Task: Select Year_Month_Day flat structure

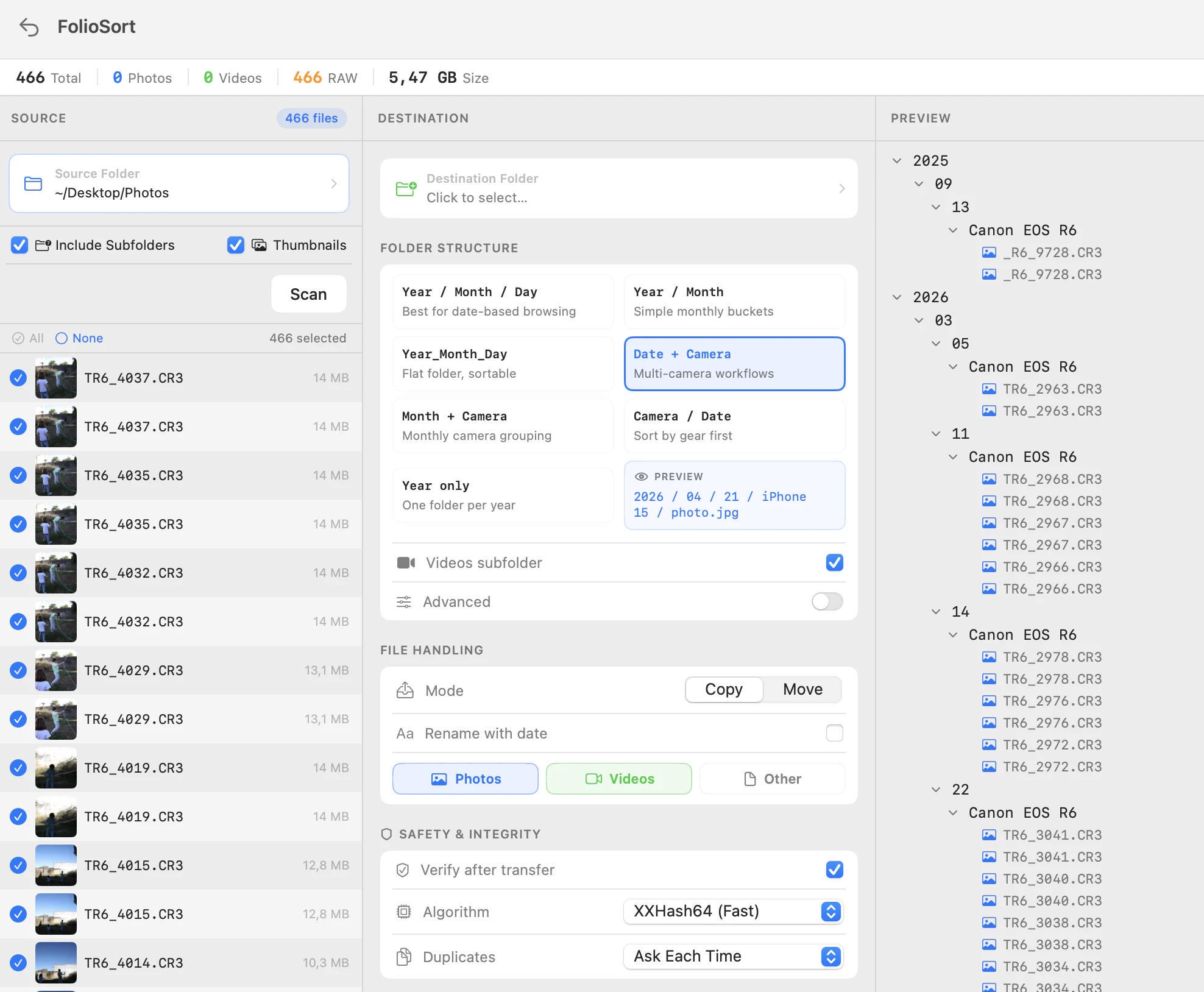Action: click(503, 364)
